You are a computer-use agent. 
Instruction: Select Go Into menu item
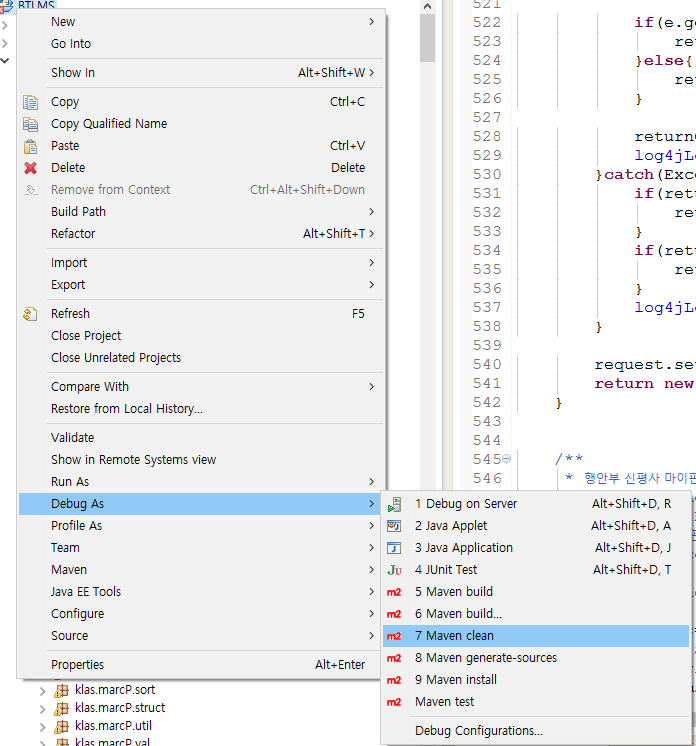(x=201, y=44)
